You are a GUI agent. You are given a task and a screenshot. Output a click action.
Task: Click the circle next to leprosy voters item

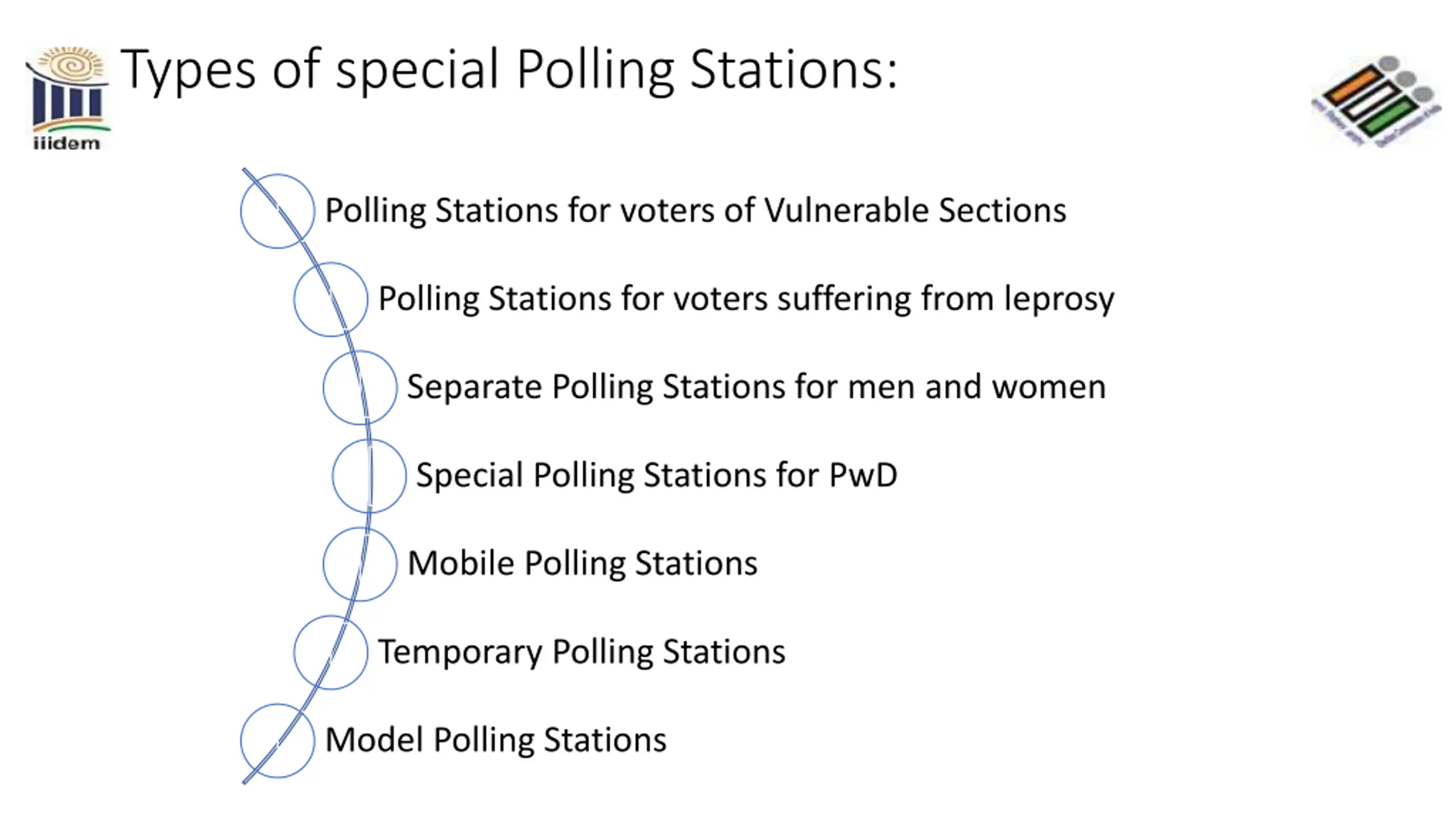[330, 299]
